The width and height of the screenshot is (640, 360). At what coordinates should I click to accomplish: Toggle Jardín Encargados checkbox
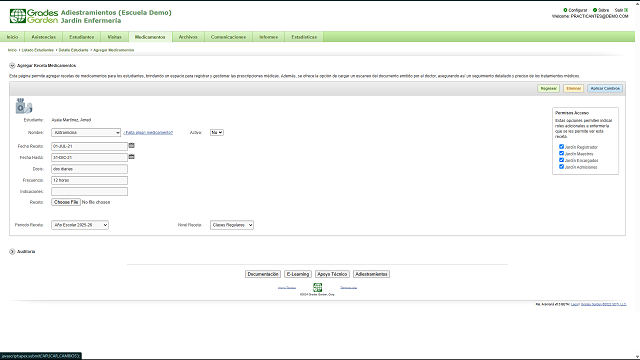coord(561,160)
